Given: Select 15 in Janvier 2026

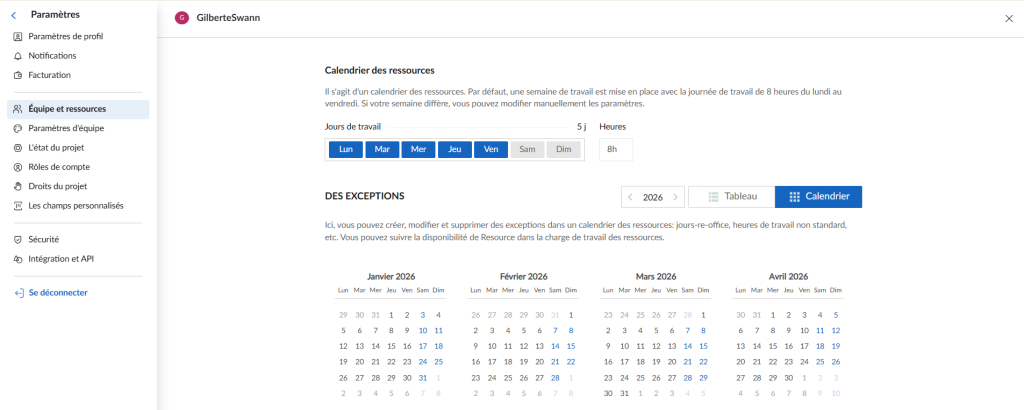Looking at the screenshot, I should 391,346.
